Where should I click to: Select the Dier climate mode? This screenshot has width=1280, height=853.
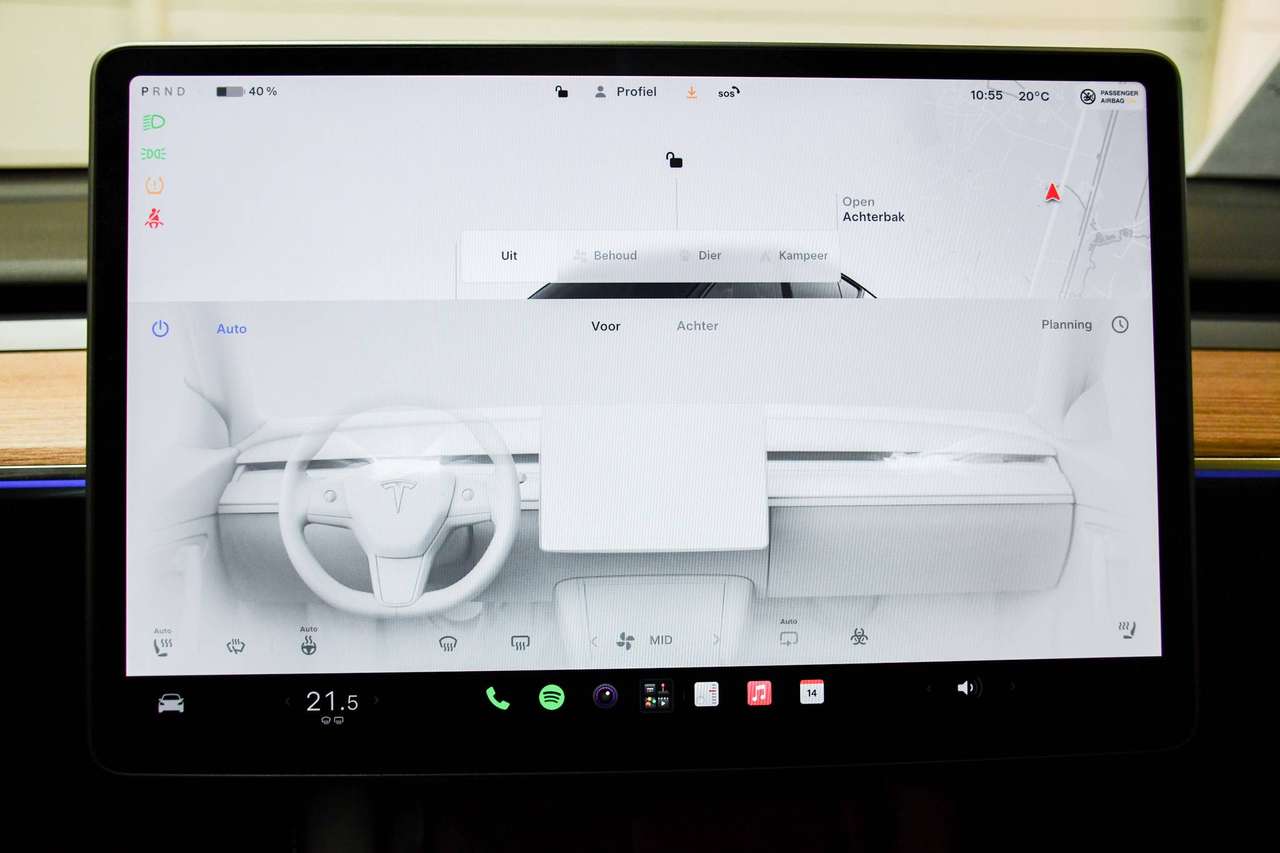tap(700, 256)
